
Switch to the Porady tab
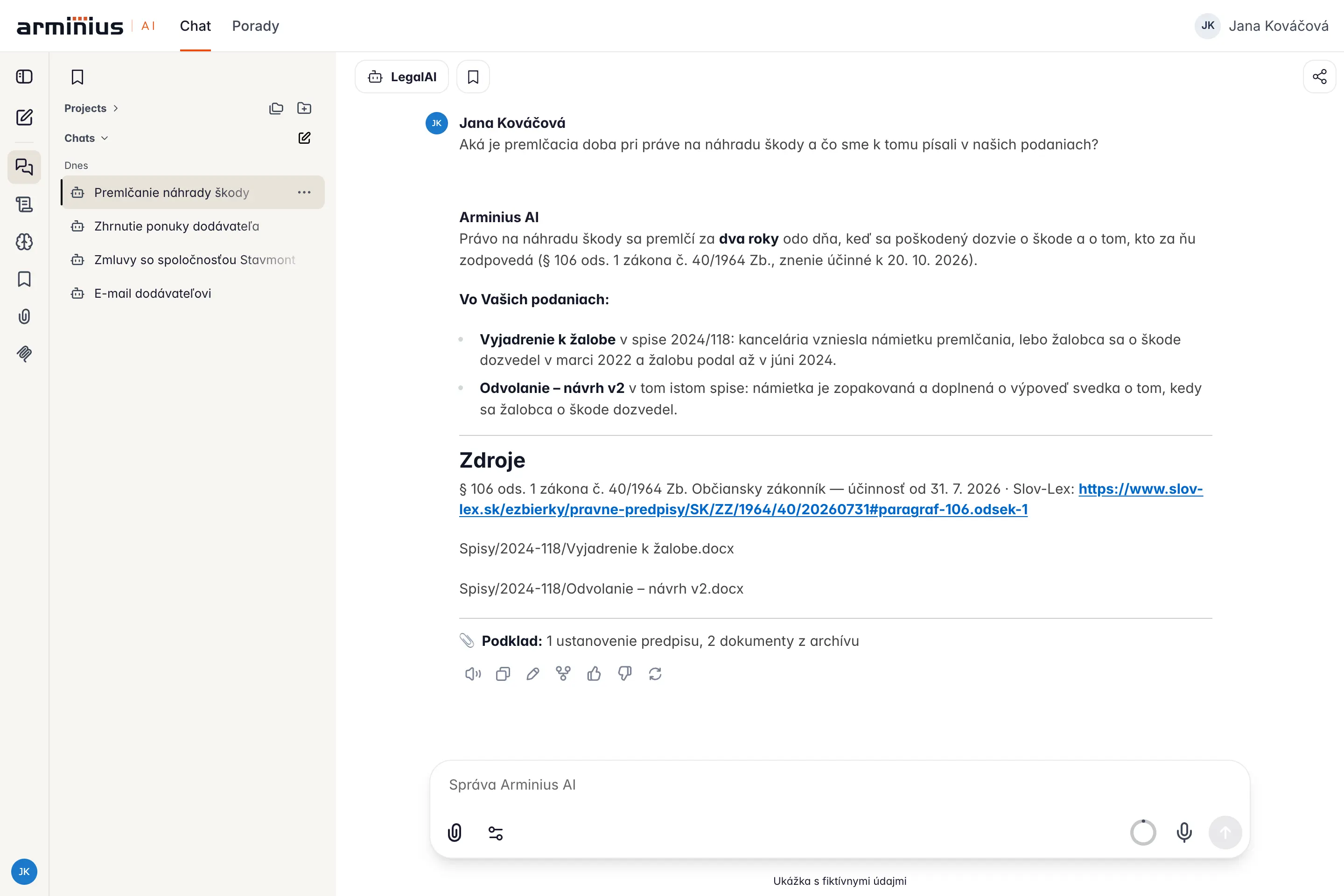[255, 26]
